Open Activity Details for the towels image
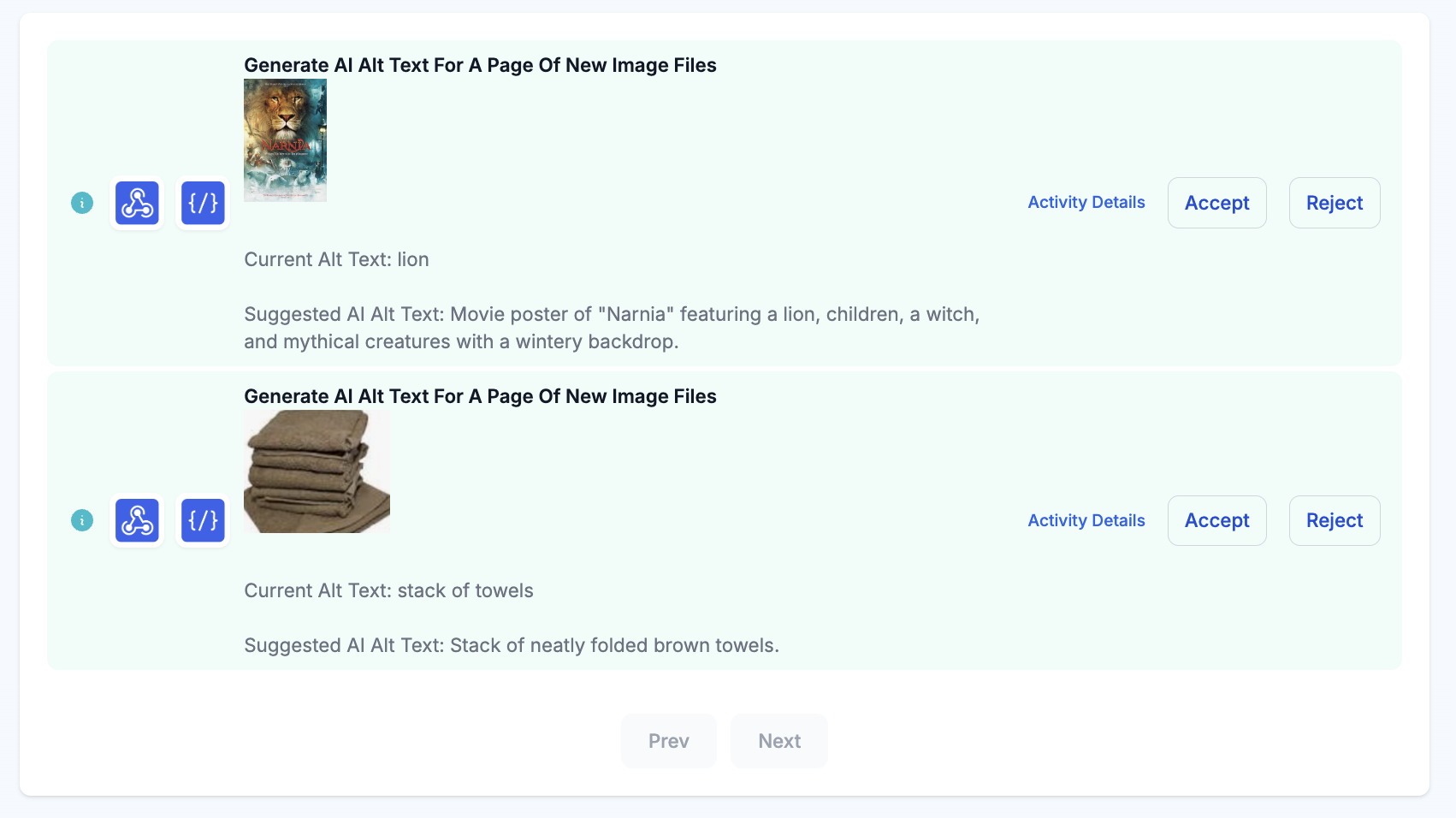The image size is (1456, 818). 1086,520
